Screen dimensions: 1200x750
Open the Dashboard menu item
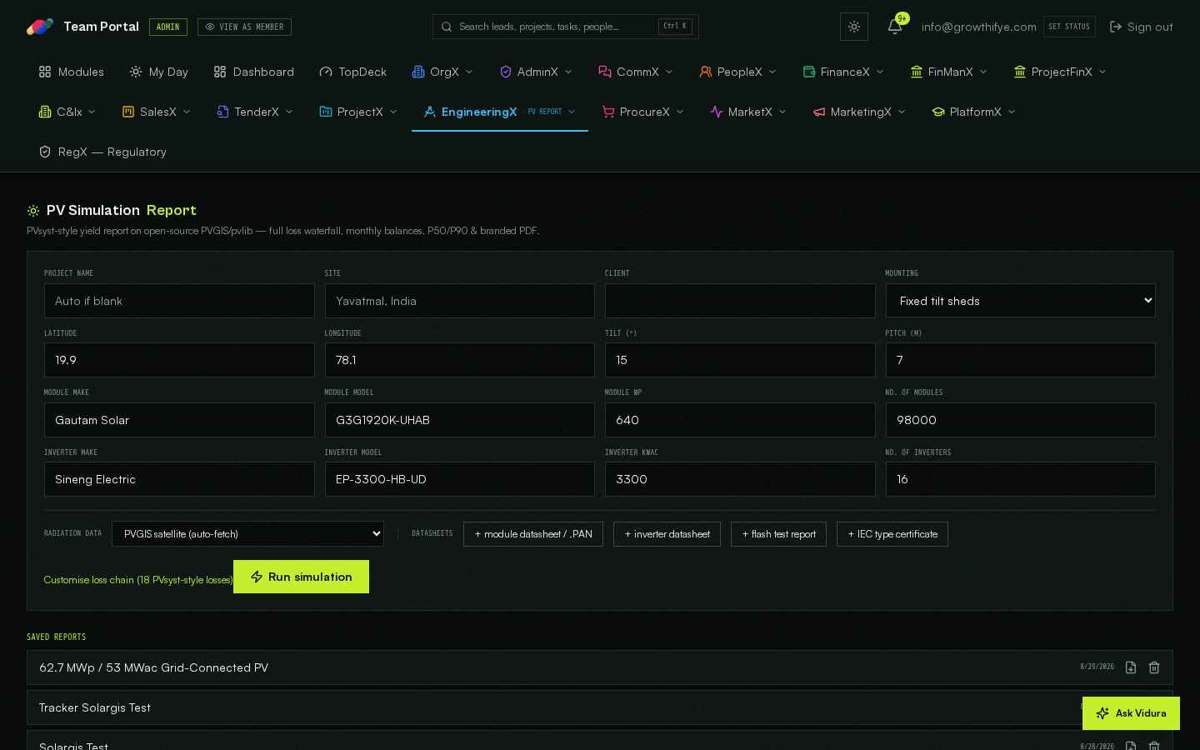(x=253, y=72)
